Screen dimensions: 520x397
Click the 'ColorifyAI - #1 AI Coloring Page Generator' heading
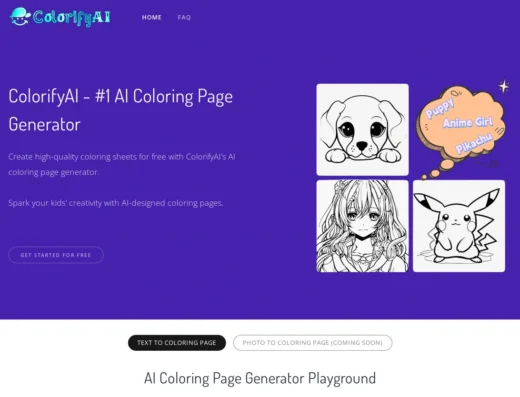coord(120,110)
